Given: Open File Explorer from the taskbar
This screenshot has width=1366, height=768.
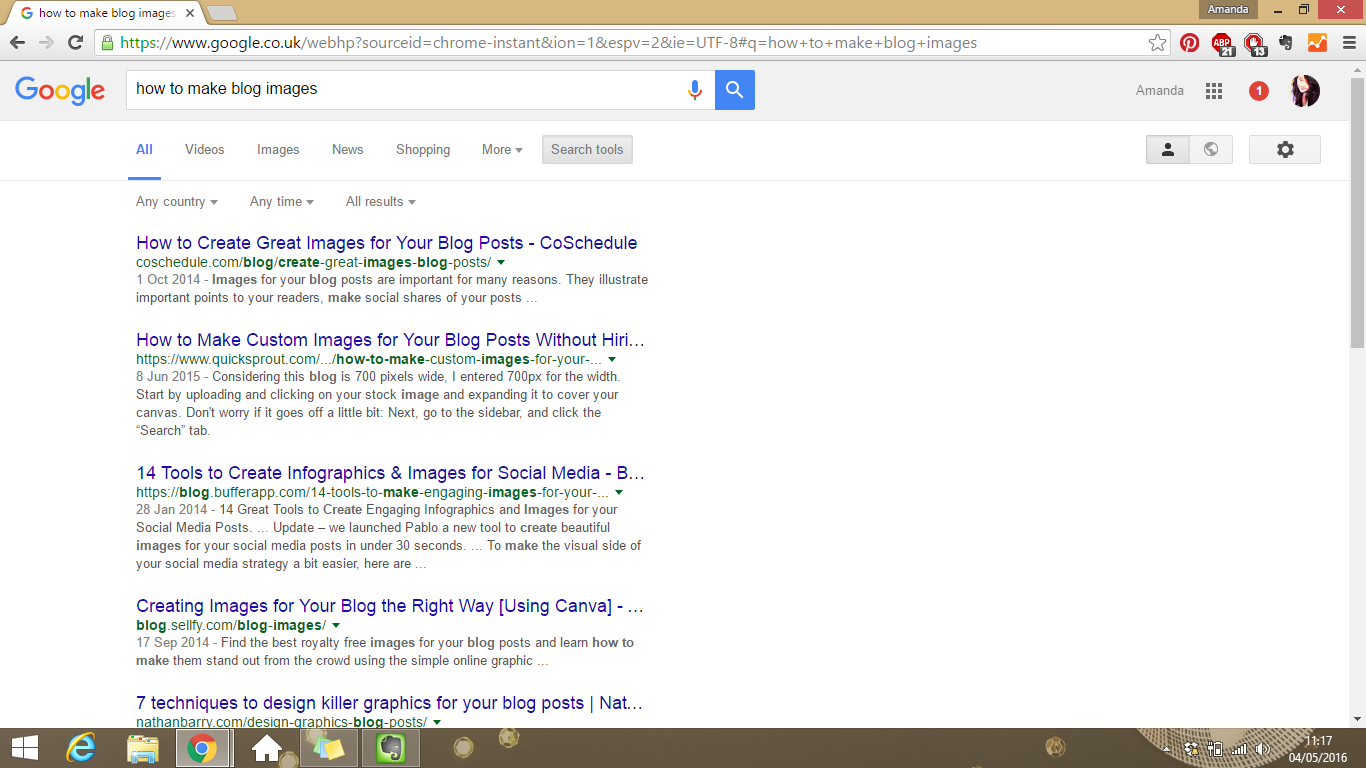Looking at the screenshot, I should point(143,748).
